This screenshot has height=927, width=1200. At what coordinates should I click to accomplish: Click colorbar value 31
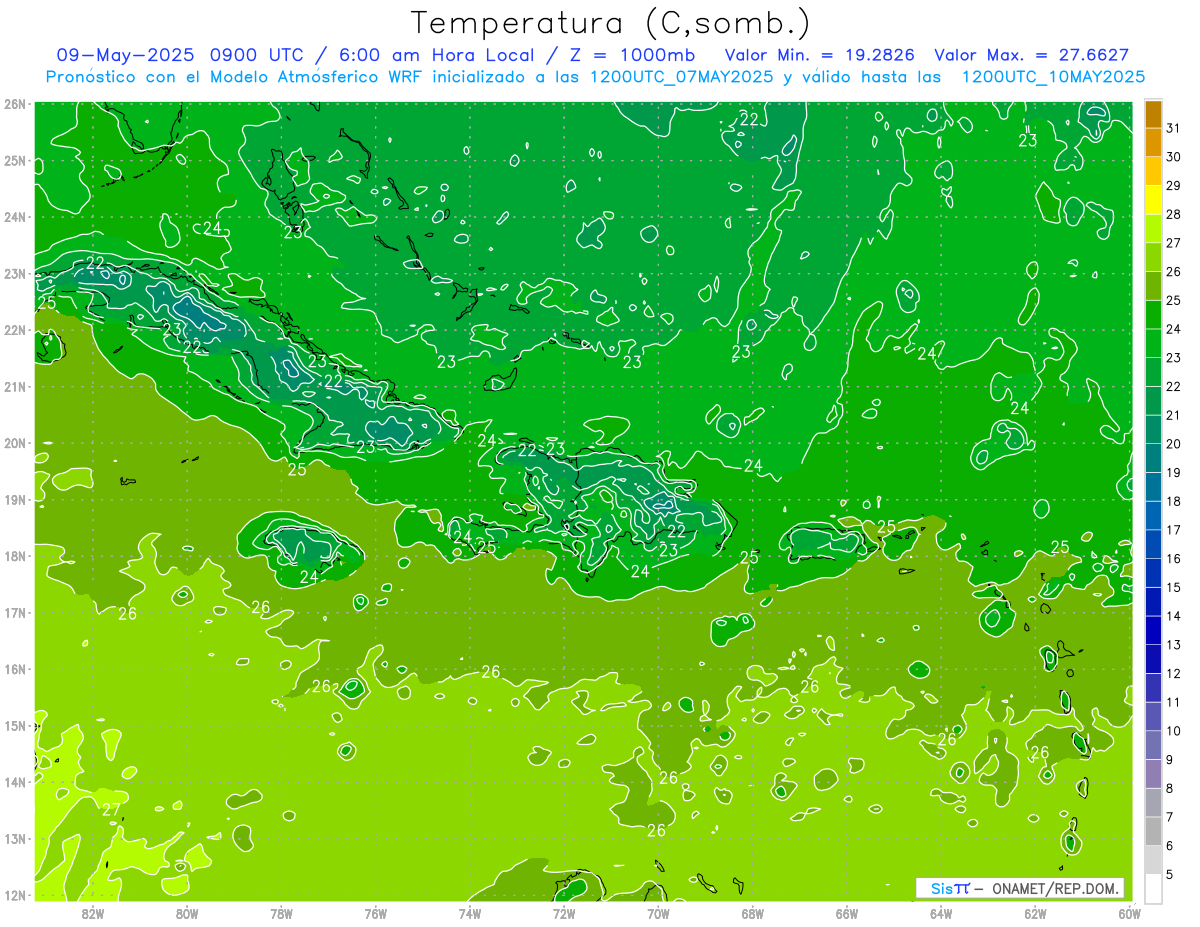point(1173,128)
